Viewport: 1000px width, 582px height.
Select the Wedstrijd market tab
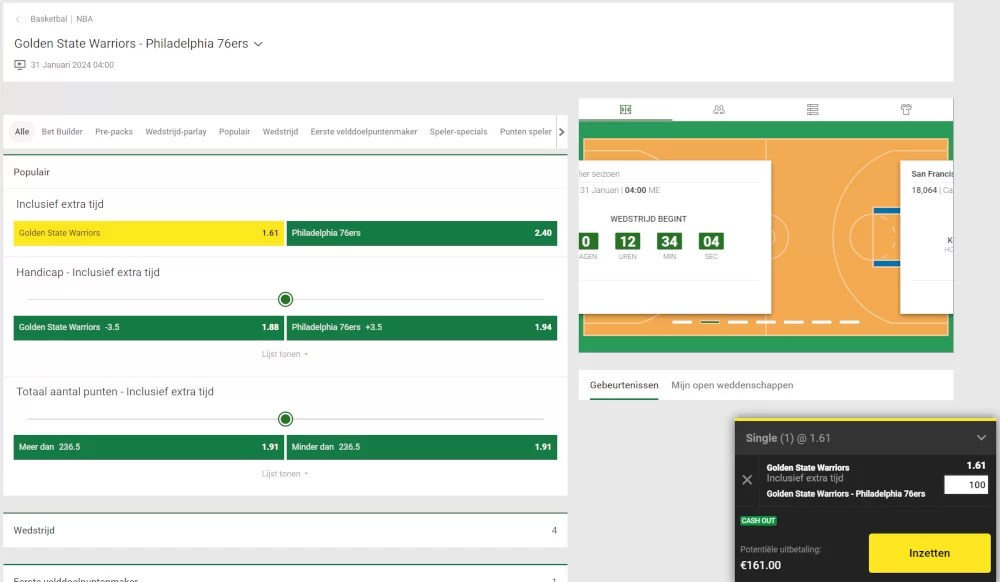(x=280, y=132)
